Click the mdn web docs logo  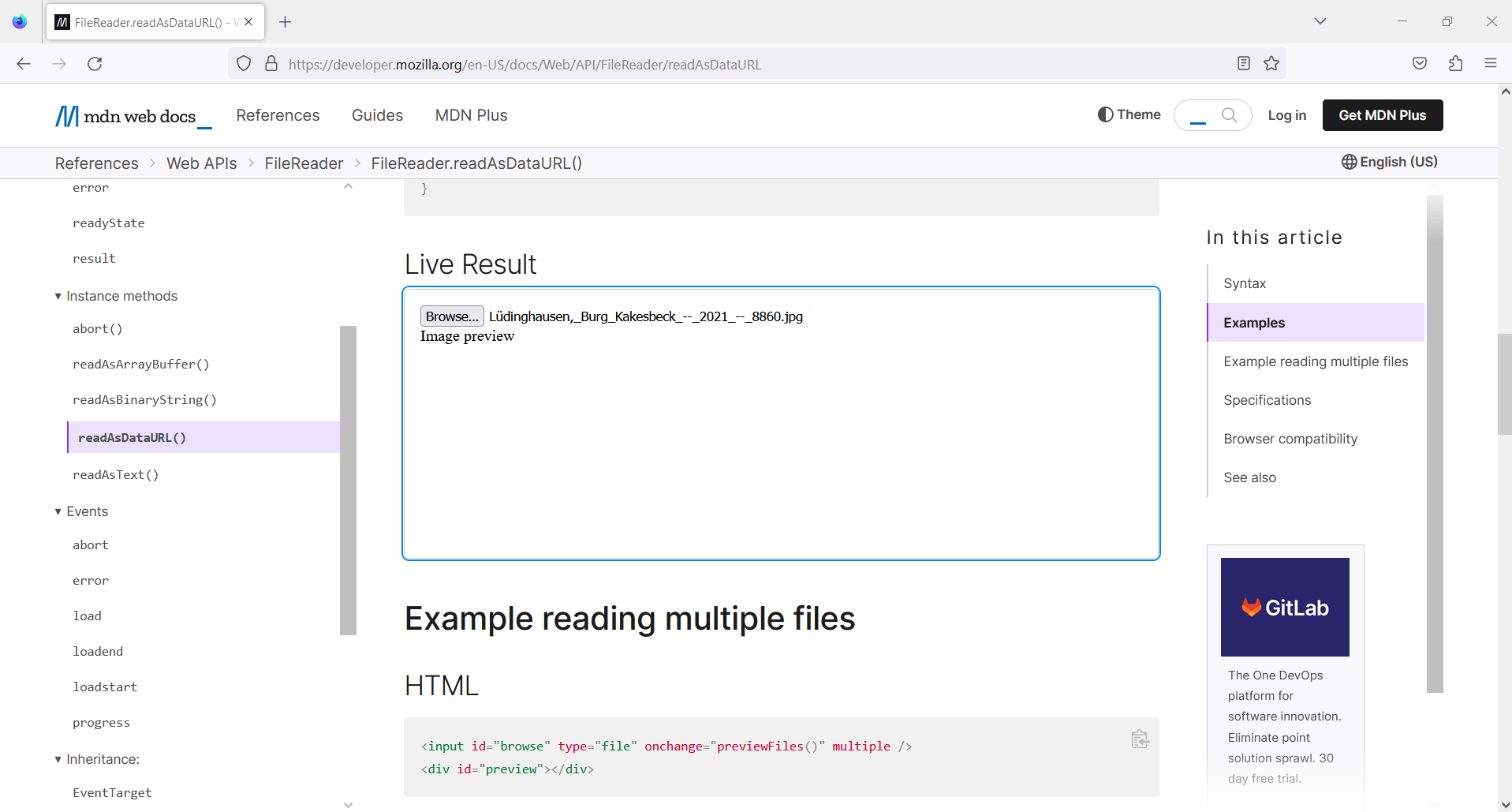[126, 115]
